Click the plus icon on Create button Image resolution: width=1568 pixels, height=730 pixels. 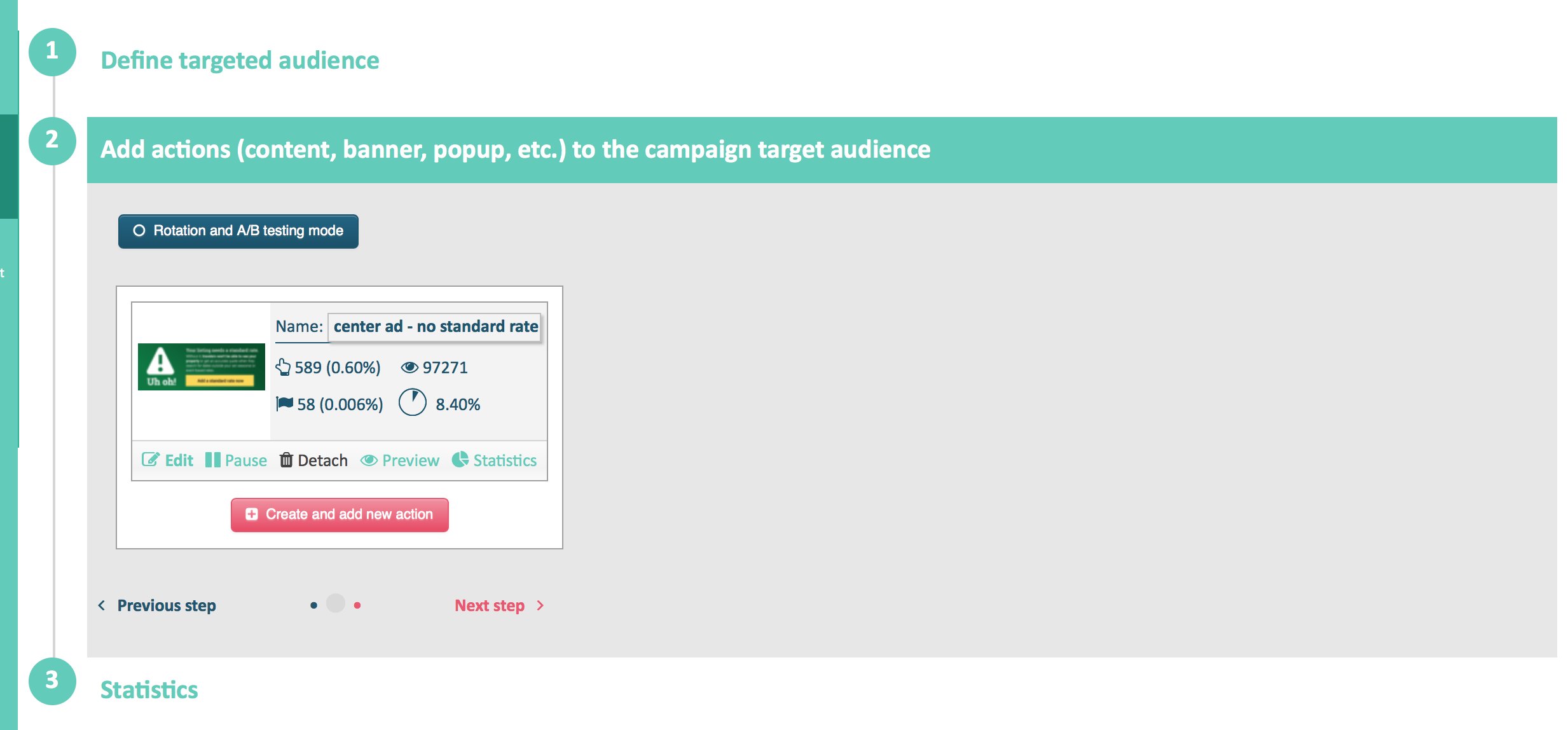[x=252, y=514]
